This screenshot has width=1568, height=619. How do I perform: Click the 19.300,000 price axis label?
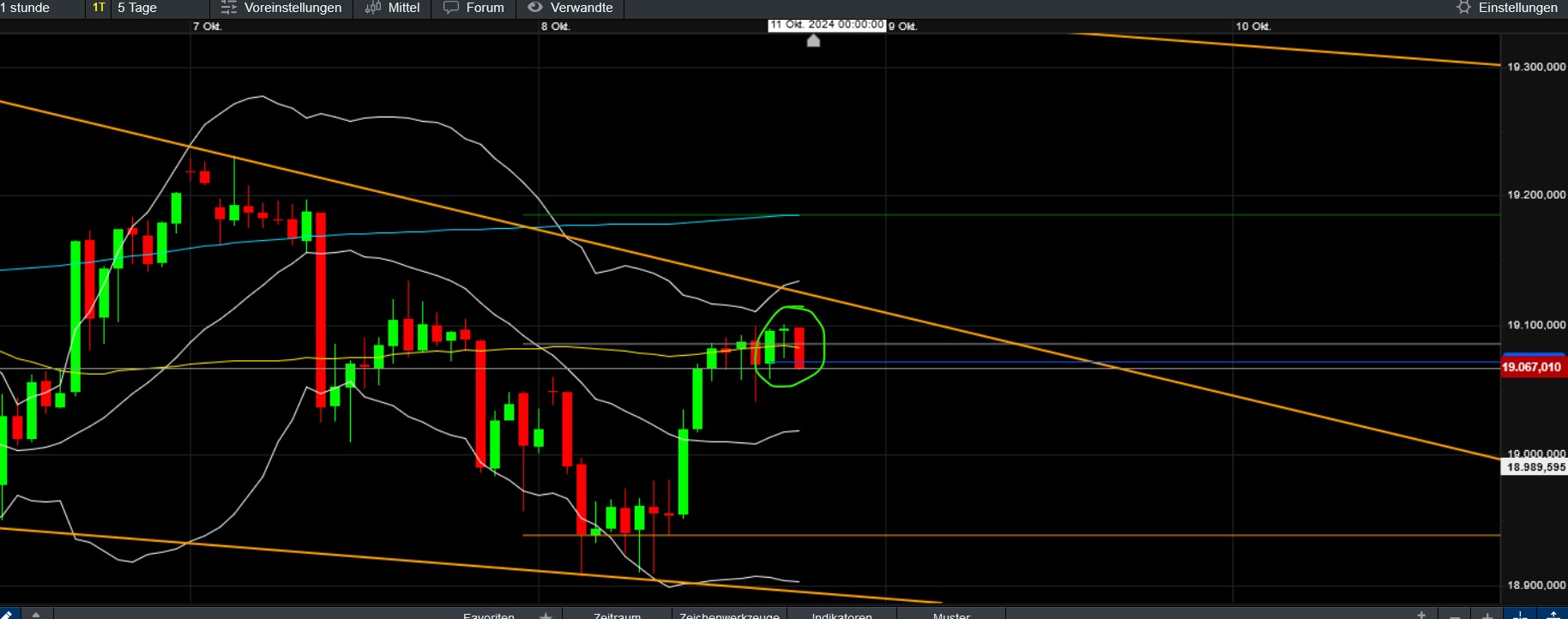point(1536,67)
